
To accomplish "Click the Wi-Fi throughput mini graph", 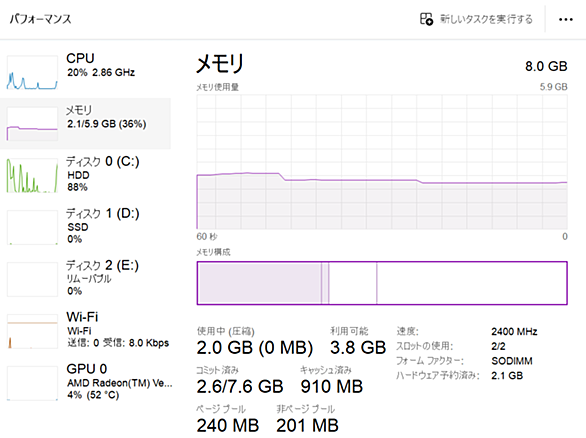I will point(32,331).
